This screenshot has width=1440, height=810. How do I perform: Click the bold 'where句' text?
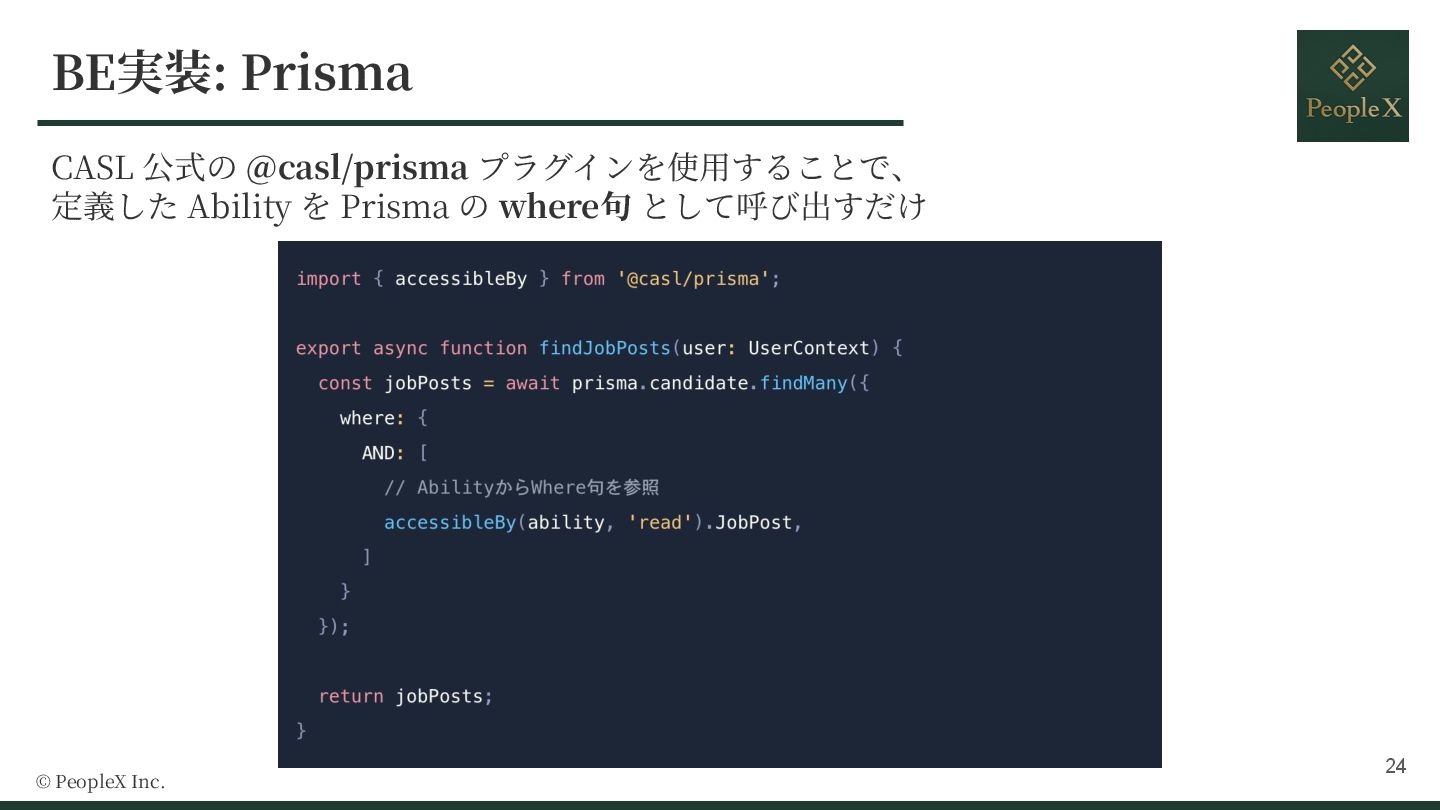pos(564,207)
